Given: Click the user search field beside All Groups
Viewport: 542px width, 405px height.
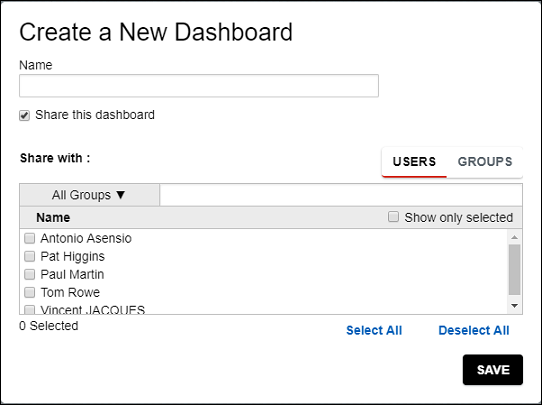Looking at the screenshot, I should [x=341, y=195].
